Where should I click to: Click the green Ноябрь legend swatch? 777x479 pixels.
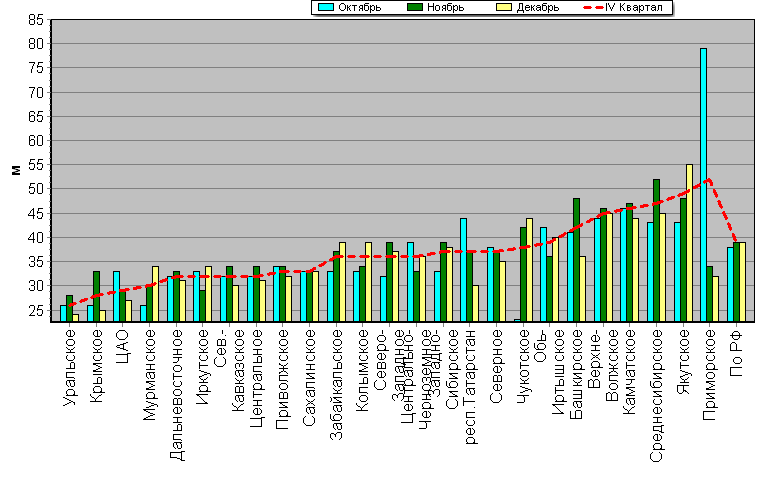click(x=414, y=7)
